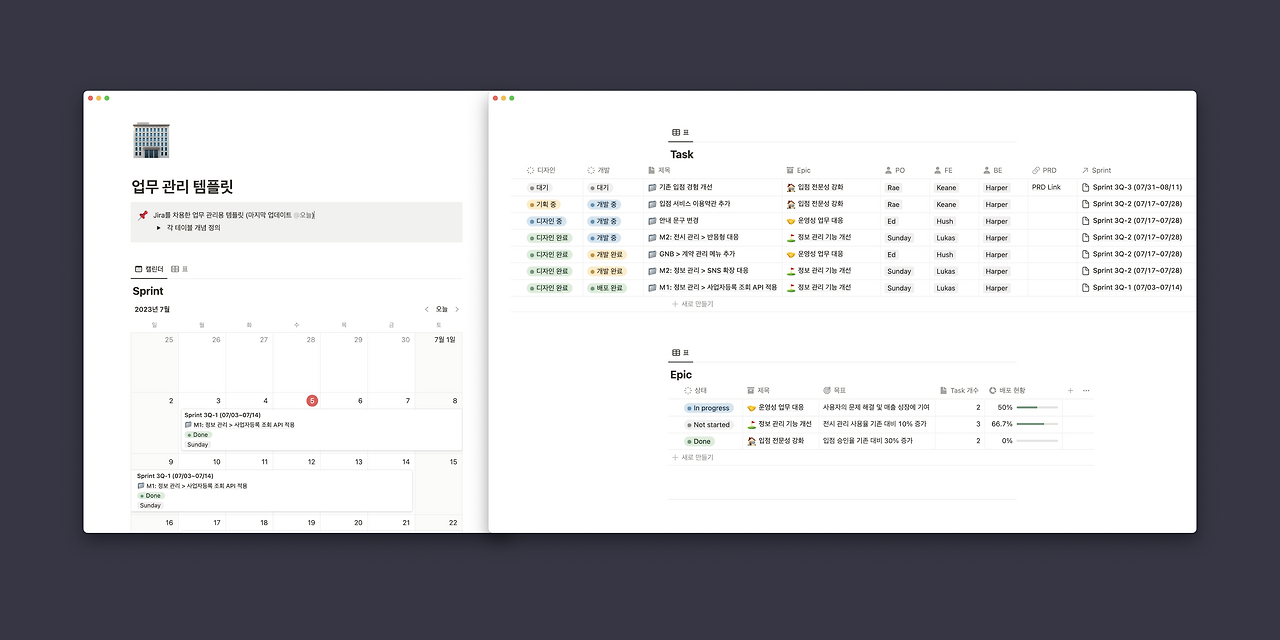Open the 개발 column header in Task table
The image size is (1280, 640).
pyautogui.click(x=598, y=171)
